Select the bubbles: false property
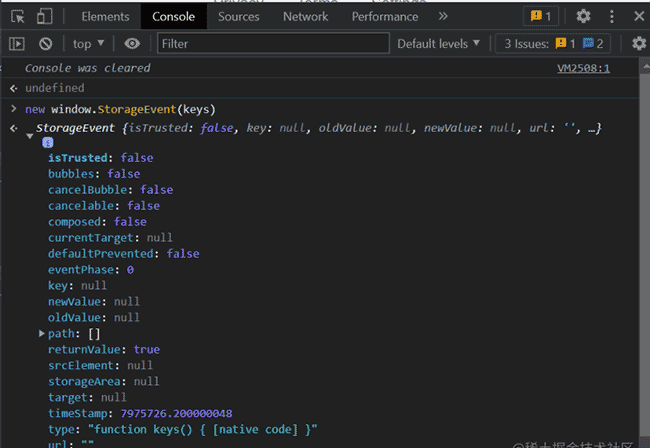 (94, 174)
